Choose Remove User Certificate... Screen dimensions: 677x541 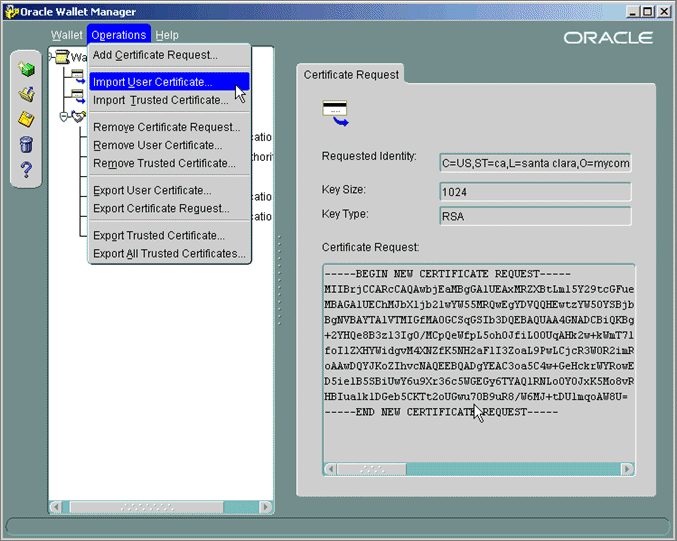pos(169,146)
